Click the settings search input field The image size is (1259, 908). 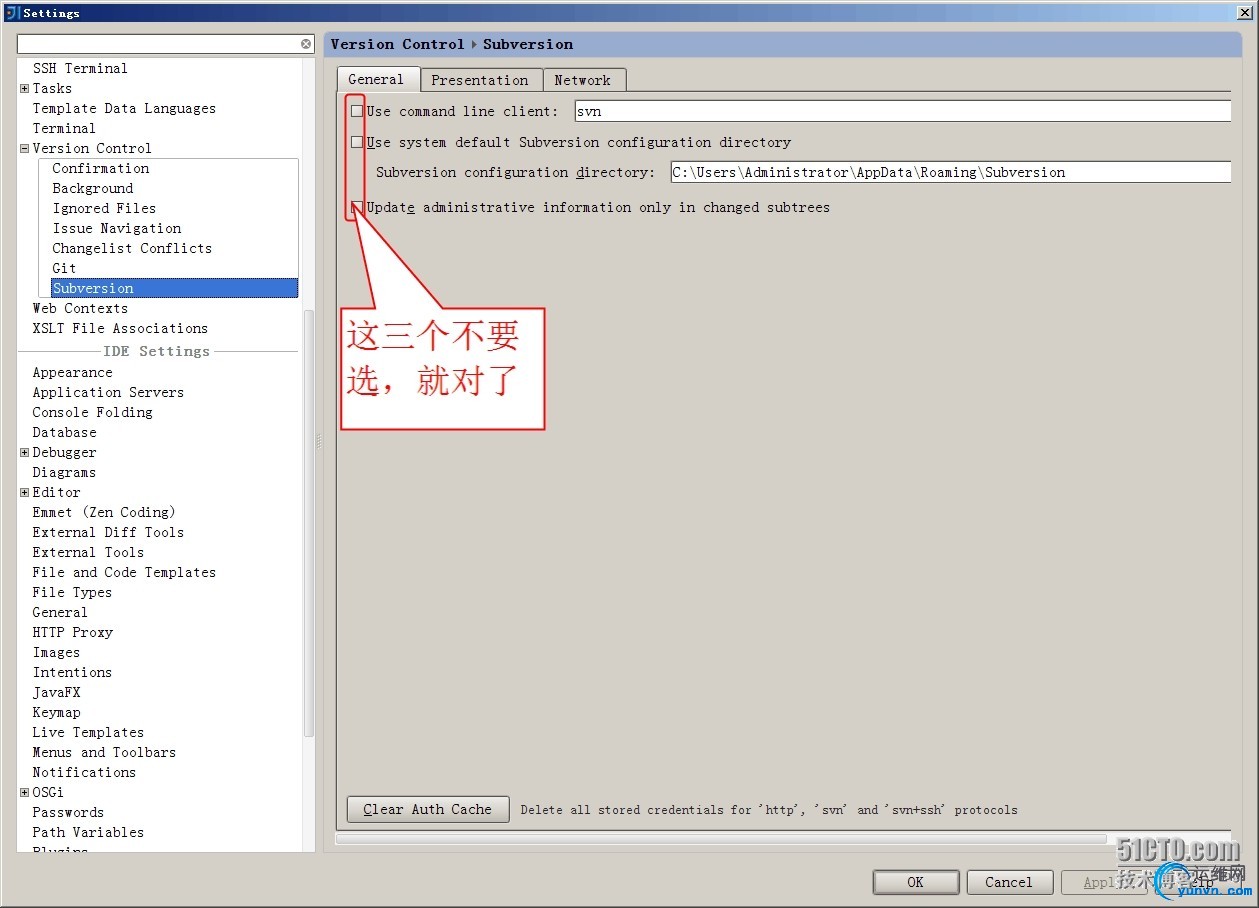[159, 44]
